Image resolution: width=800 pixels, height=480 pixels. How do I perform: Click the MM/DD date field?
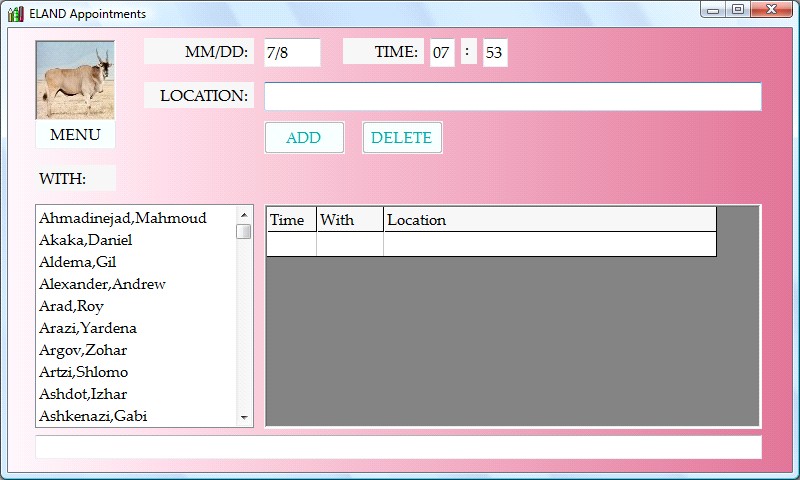(x=291, y=53)
